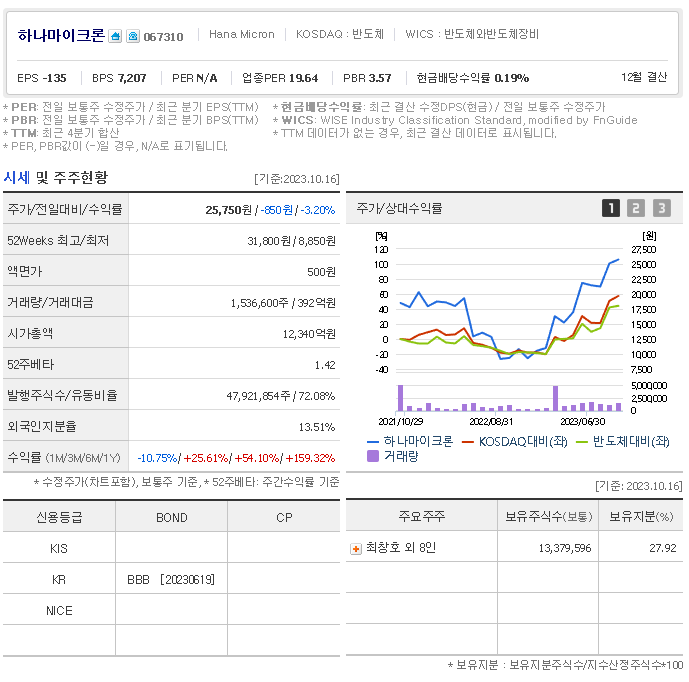
Task: Click the 2021/10/29 chart date label
Action: pos(400,421)
